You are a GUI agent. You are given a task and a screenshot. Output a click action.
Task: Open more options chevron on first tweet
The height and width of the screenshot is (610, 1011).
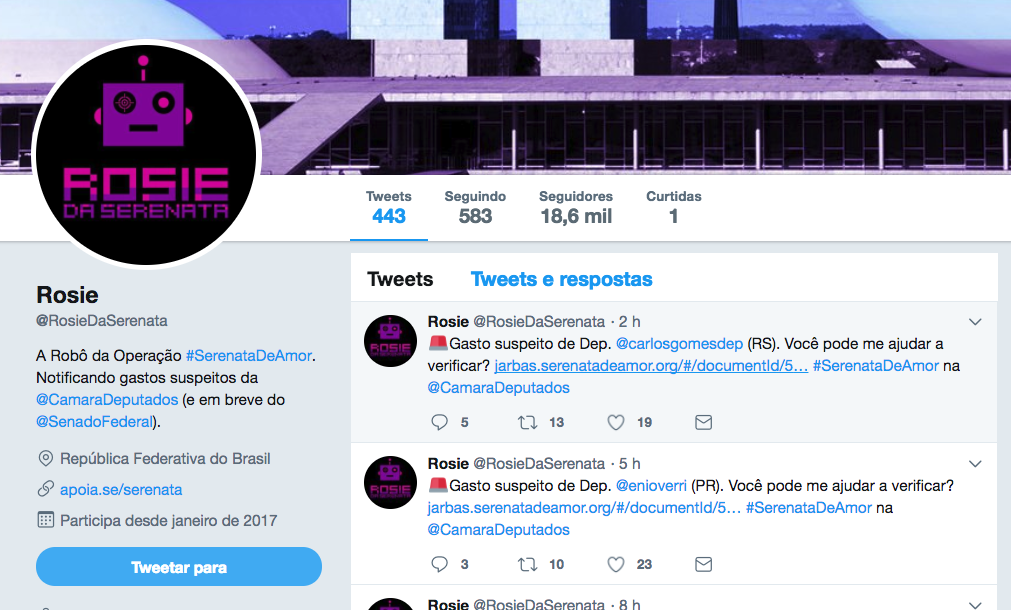click(x=975, y=321)
